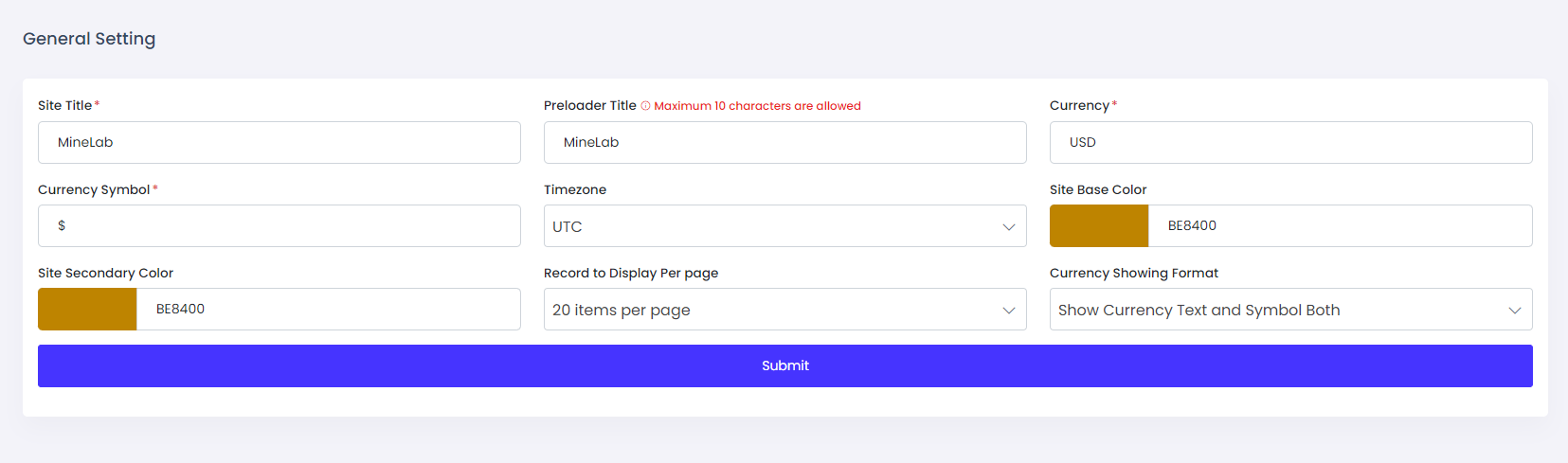Click the General Setting page heading

89,39
